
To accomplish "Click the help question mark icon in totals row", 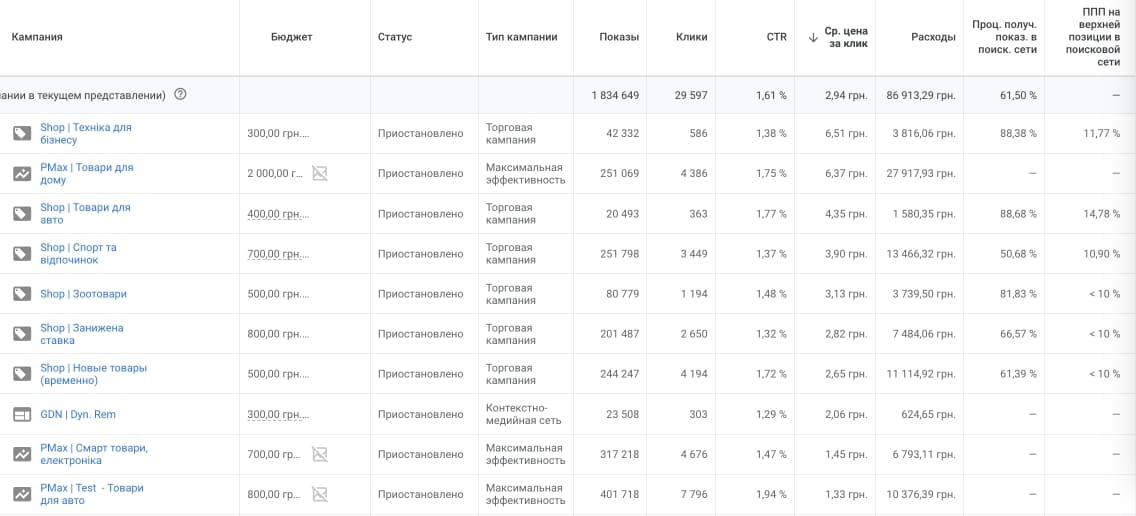I will point(180,95).
